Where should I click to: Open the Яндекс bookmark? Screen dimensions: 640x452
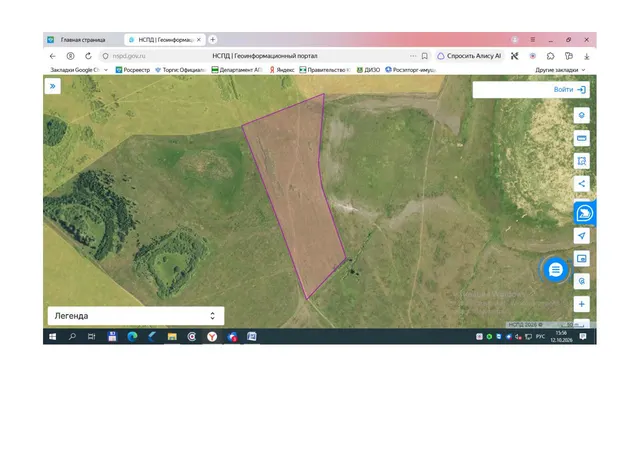pos(282,70)
